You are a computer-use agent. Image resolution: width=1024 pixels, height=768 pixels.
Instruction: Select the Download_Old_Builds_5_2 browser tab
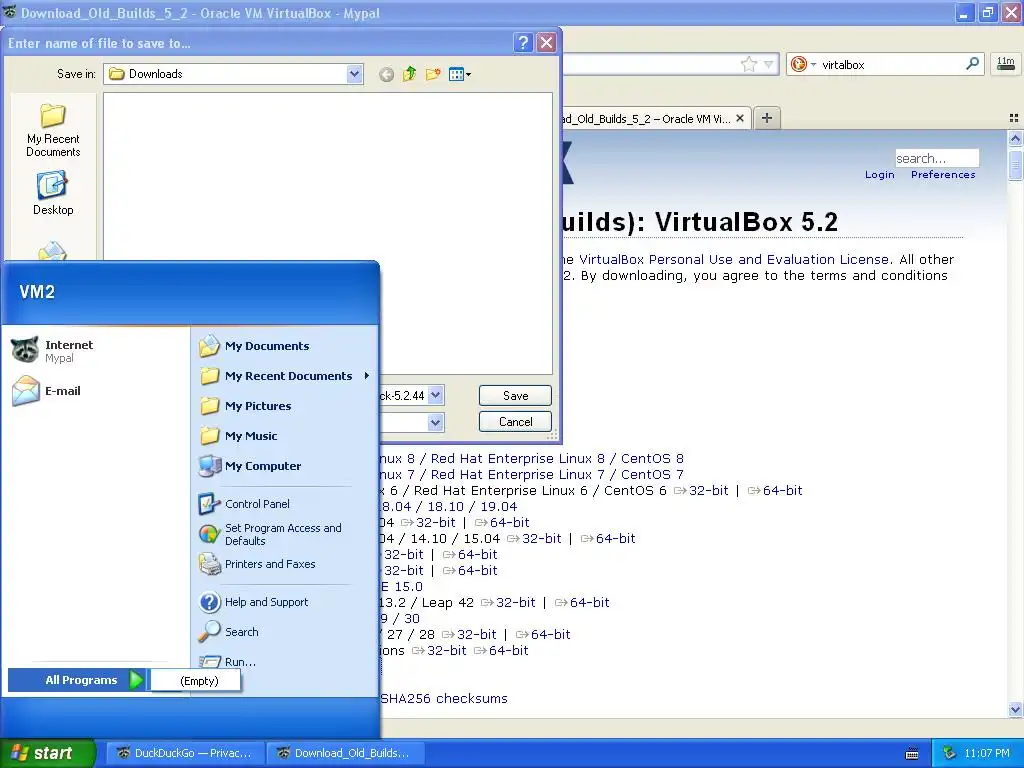(x=647, y=119)
